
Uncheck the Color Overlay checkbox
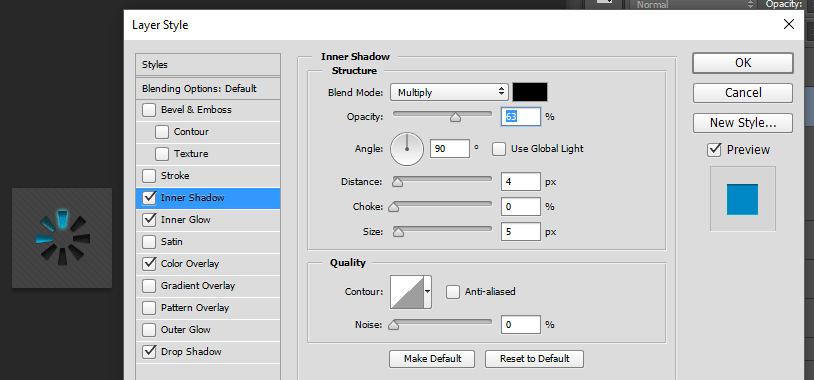149,264
